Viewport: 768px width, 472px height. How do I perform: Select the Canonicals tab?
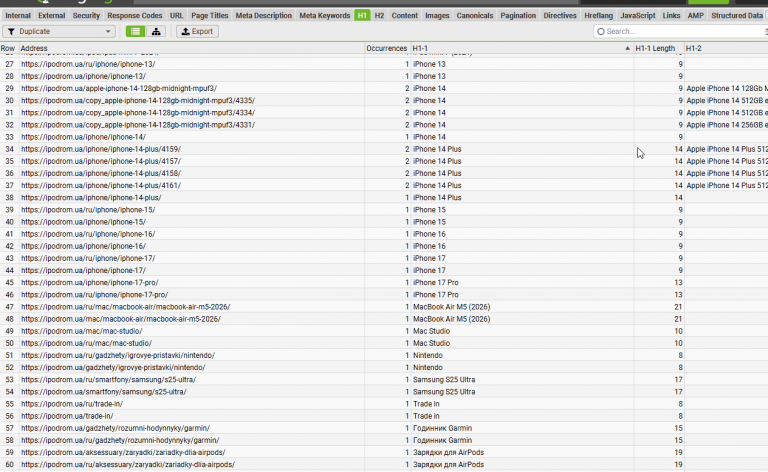point(475,16)
